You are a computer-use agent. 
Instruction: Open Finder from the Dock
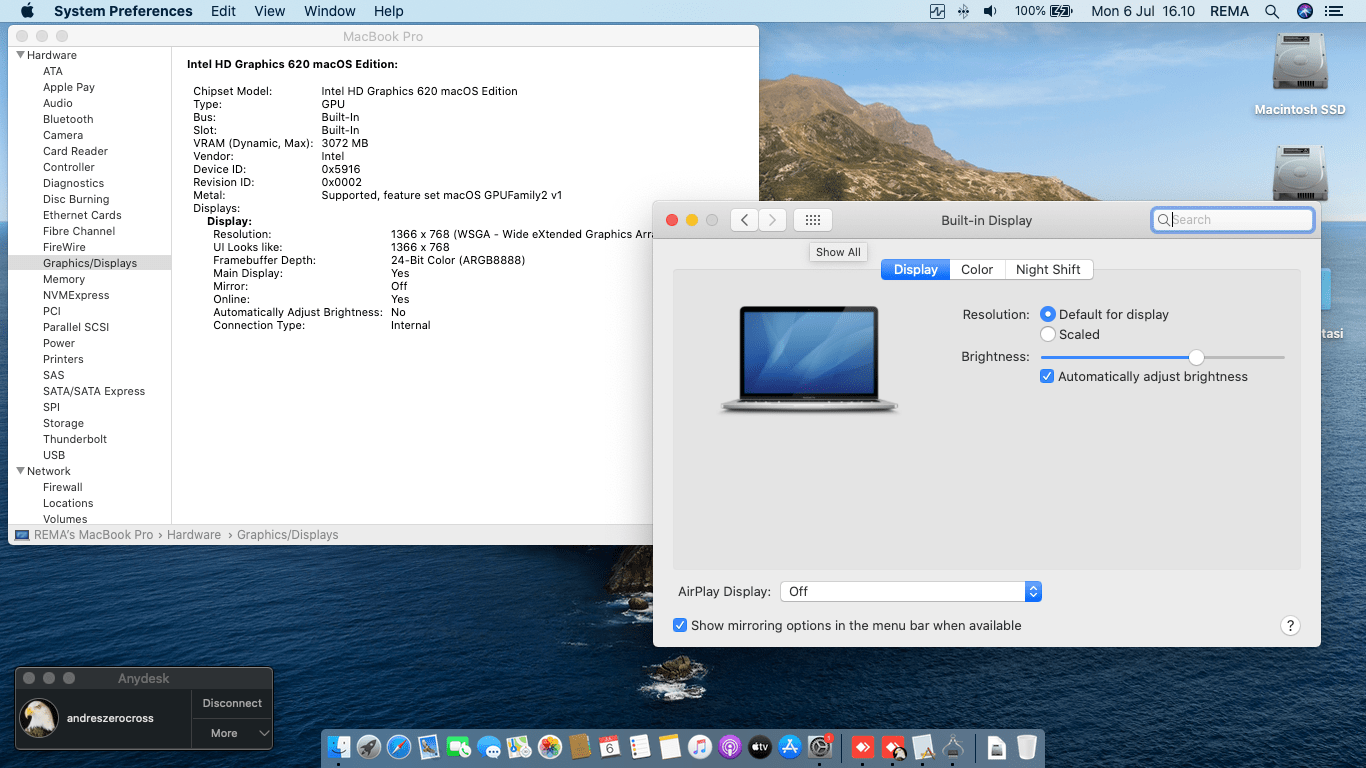(x=340, y=747)
